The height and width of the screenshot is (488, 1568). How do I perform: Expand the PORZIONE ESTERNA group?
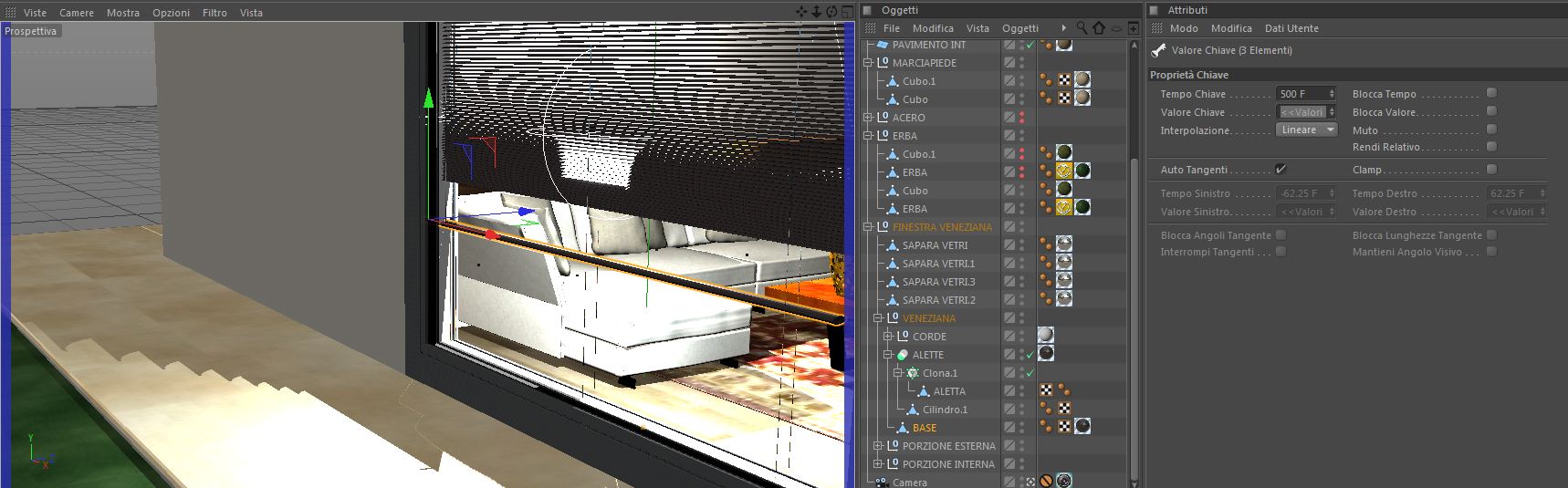(878, 446)
